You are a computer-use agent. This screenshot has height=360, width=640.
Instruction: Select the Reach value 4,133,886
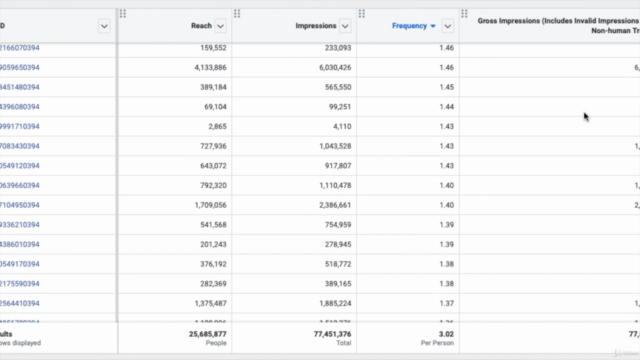210,67
